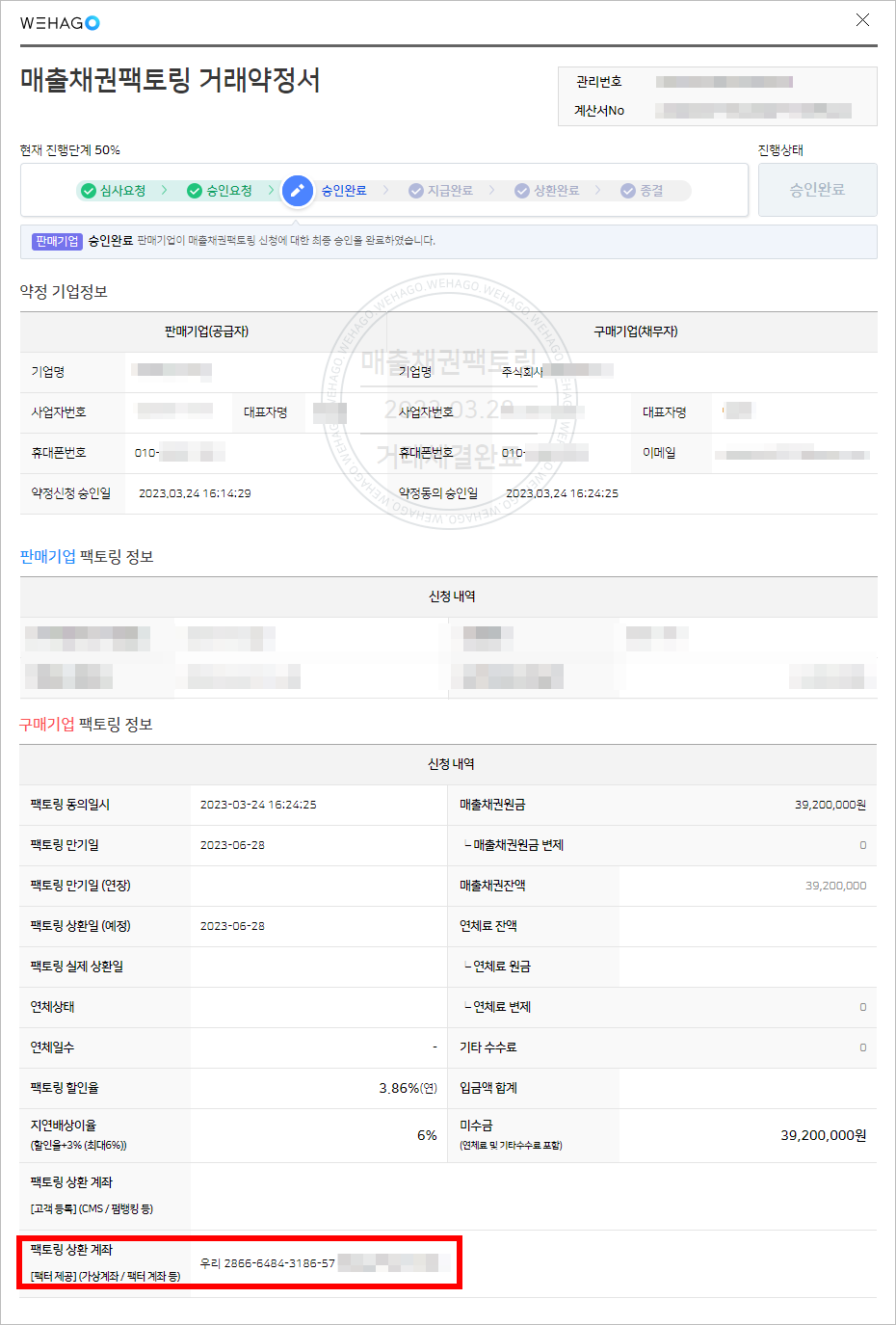Click the chevron after 승인요청 step
This screenshot has width=896, height=1325.
click(271, 191)
